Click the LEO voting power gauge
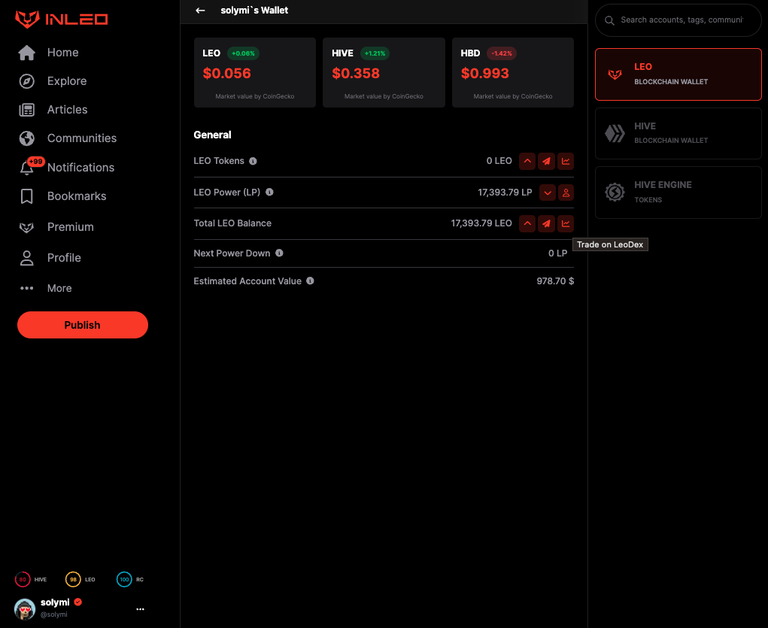Screen dimensions: 768x628 pyautogui.click(x=73, y=580)
